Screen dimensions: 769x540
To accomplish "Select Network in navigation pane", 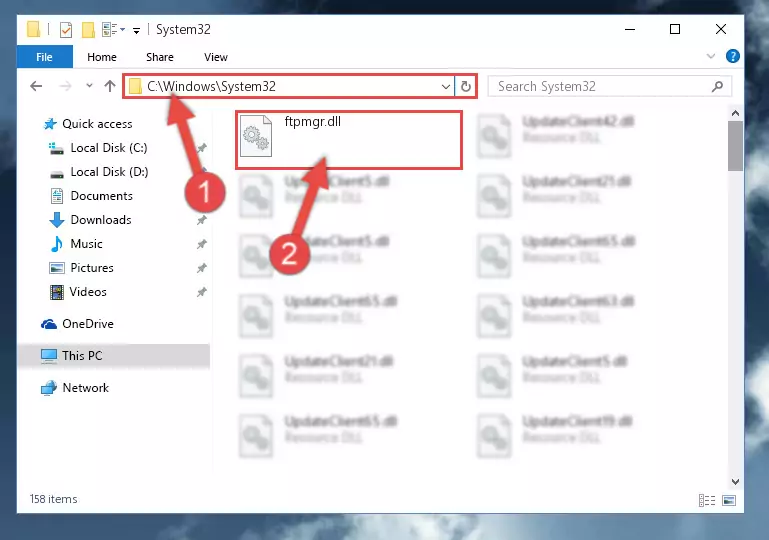I will 85,387.
